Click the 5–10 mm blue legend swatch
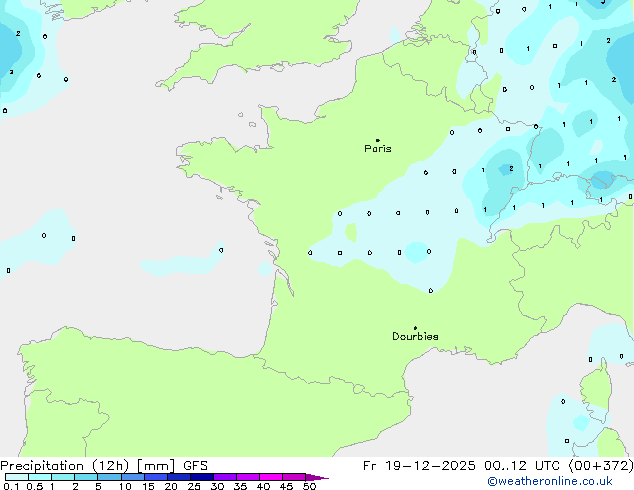The height and width of the screenshot is (490, 634). pyautogui.click(x=109, y=477)
